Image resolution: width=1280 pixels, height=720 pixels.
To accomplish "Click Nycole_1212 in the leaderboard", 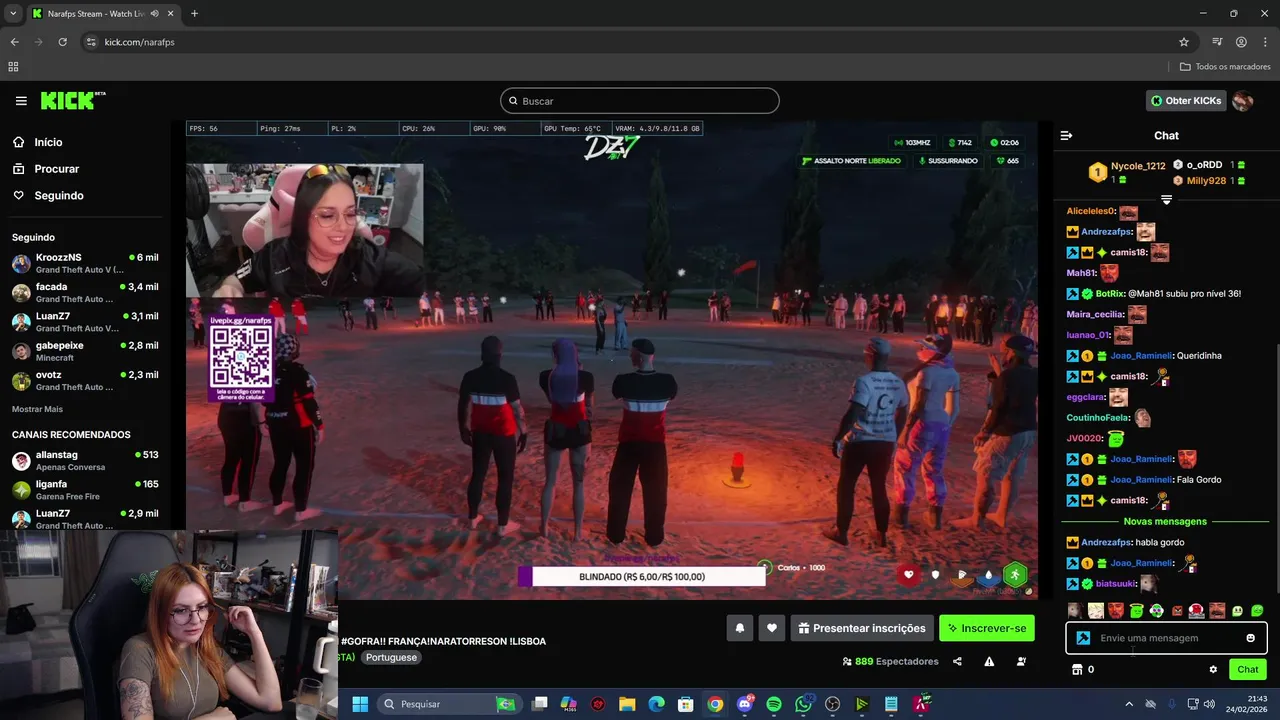I will (x=1138, y=166).
